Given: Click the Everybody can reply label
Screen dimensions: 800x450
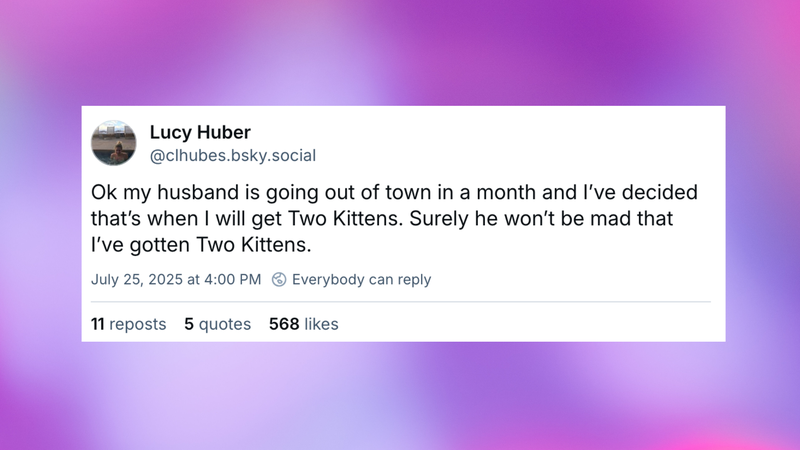Looking at the screenshot, I should [x=361, y=279].
